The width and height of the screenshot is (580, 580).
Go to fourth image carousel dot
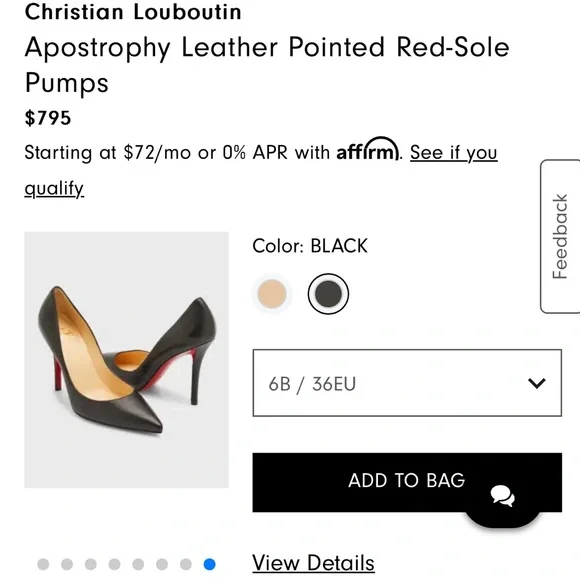tap(114, 564)
